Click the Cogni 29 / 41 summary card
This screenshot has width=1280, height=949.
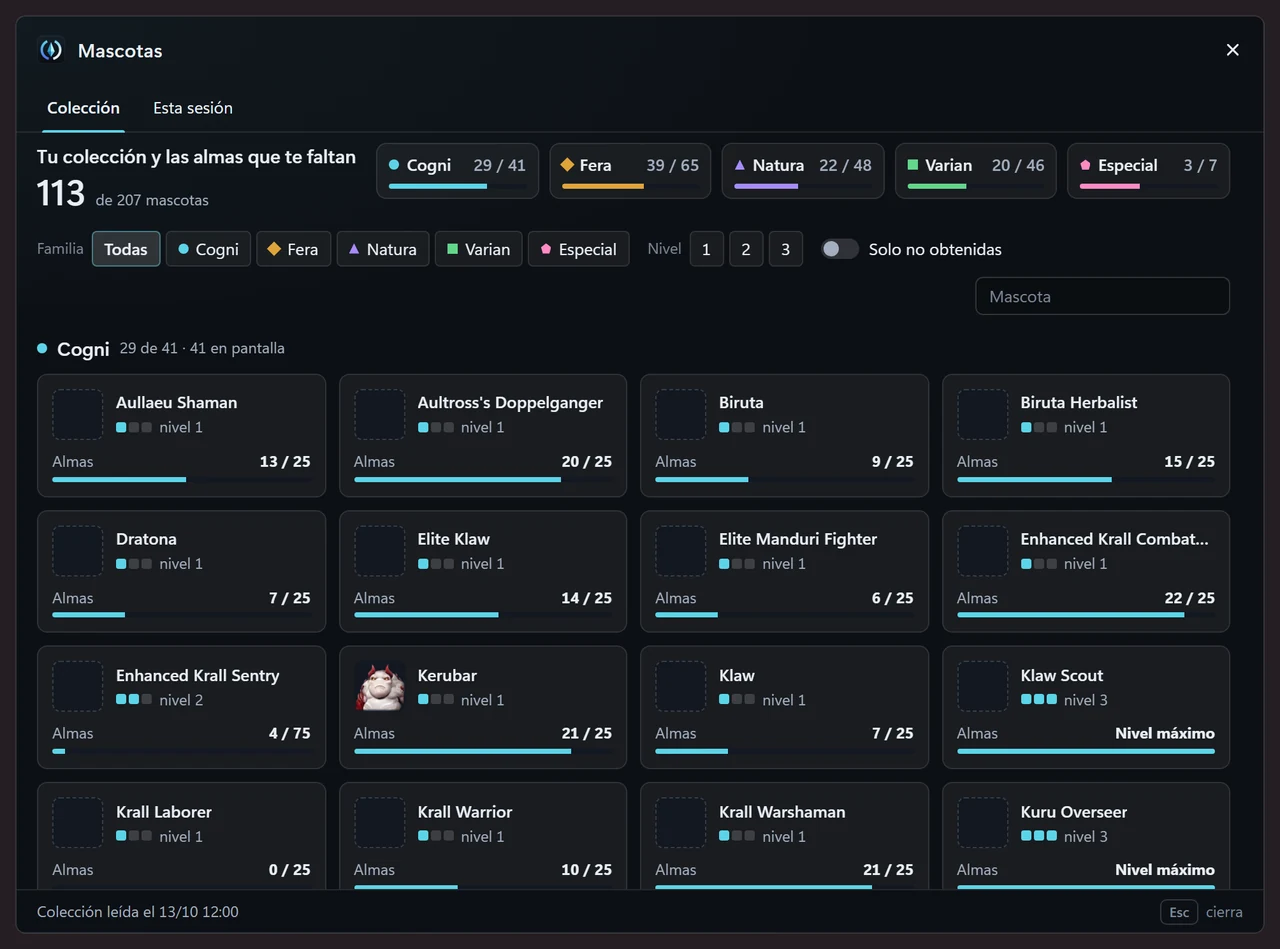(457, 171)
